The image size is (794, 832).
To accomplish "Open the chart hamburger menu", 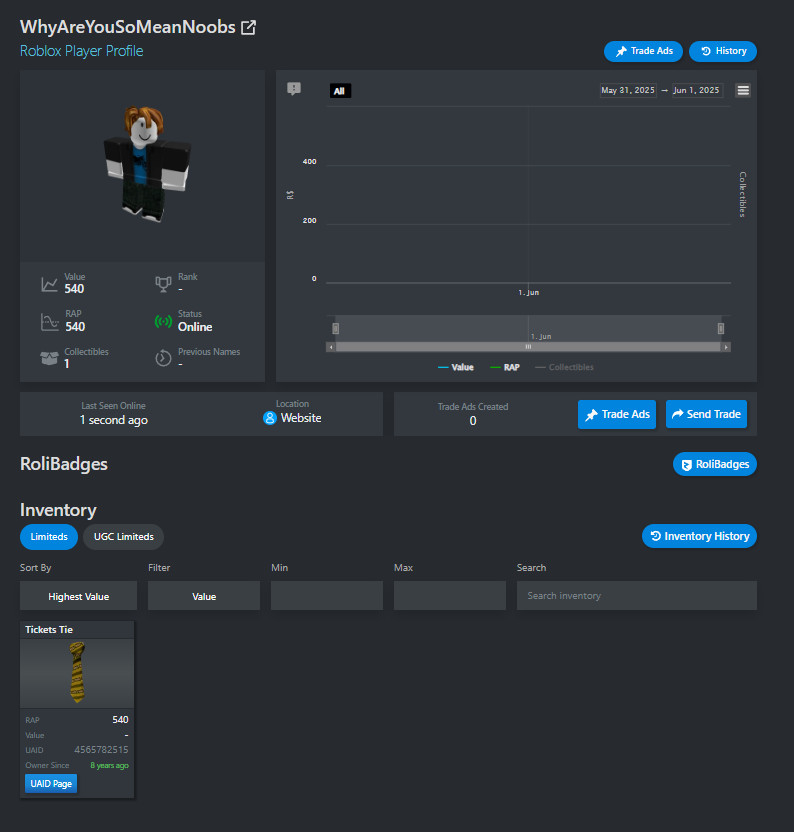I will tap(743, 90).
